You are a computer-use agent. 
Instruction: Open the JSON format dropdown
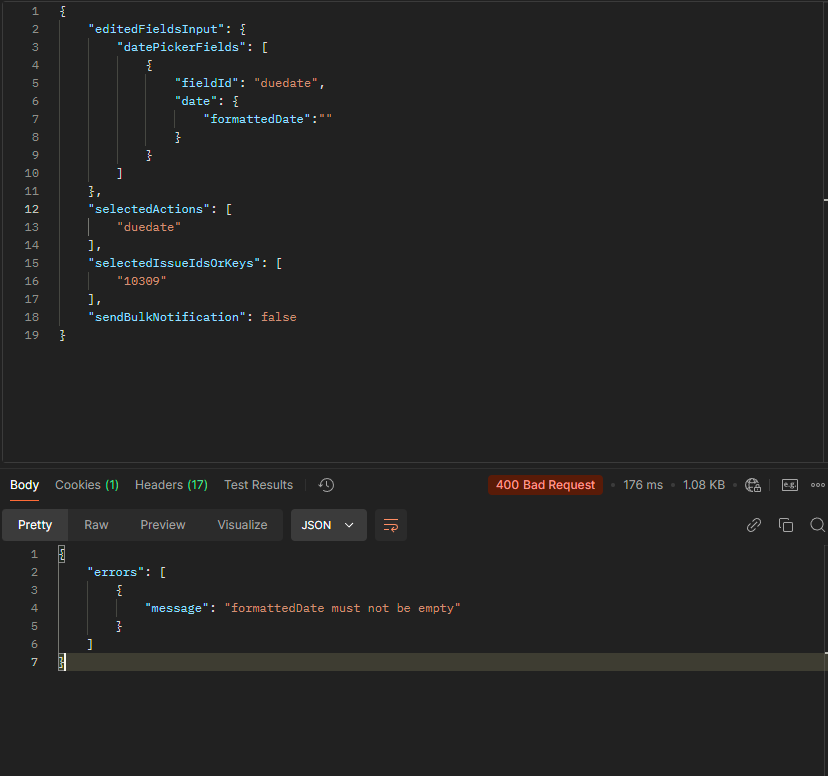click(328, 525)
